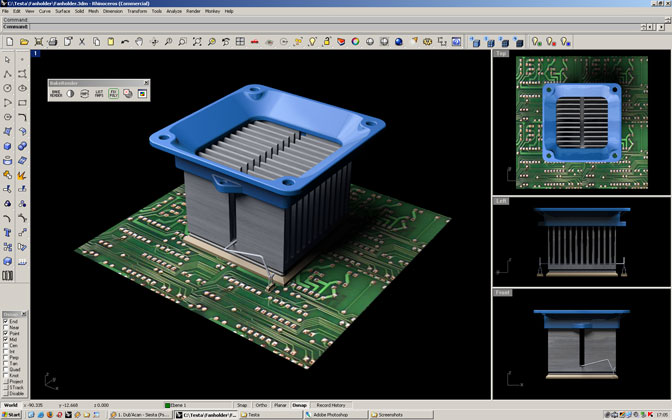
Task: Click the four-viewport layout icon
Action: (240, 42)
